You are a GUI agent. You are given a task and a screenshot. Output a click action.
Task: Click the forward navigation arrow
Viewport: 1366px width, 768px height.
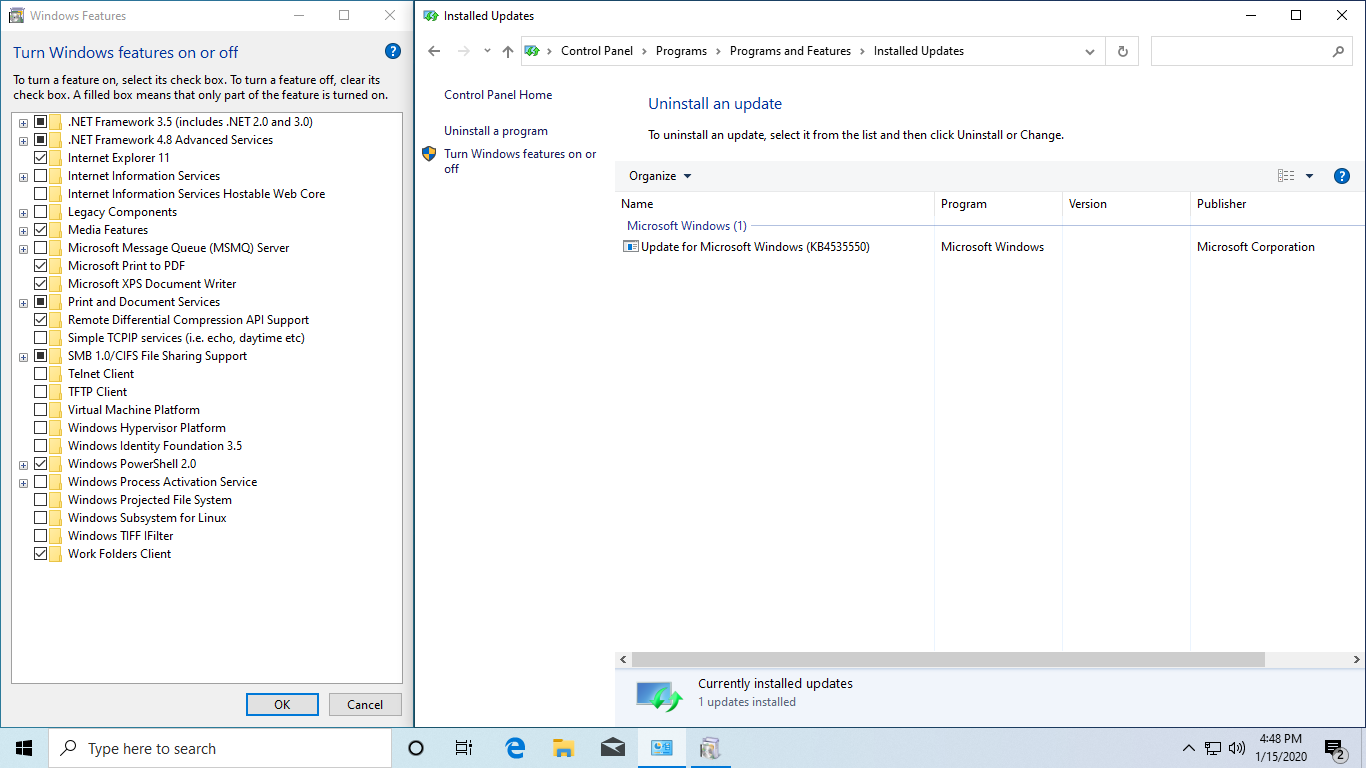(464, 51)
